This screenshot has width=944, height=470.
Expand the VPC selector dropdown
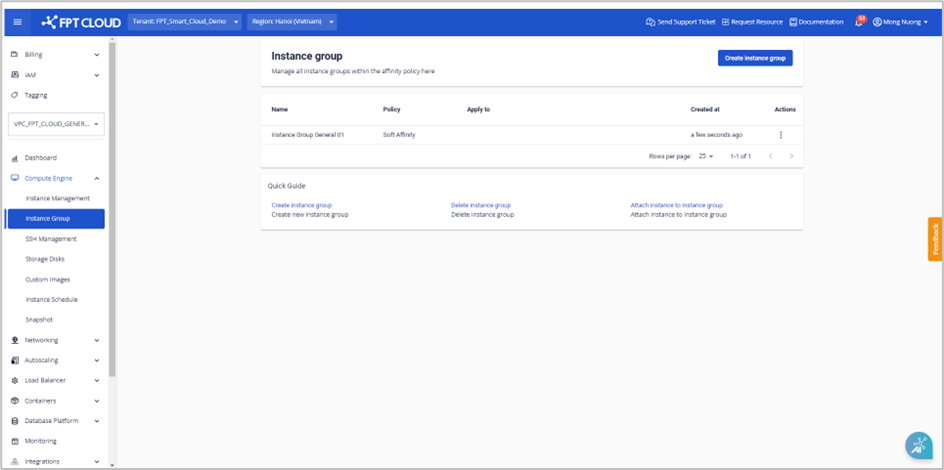(56, 125)
